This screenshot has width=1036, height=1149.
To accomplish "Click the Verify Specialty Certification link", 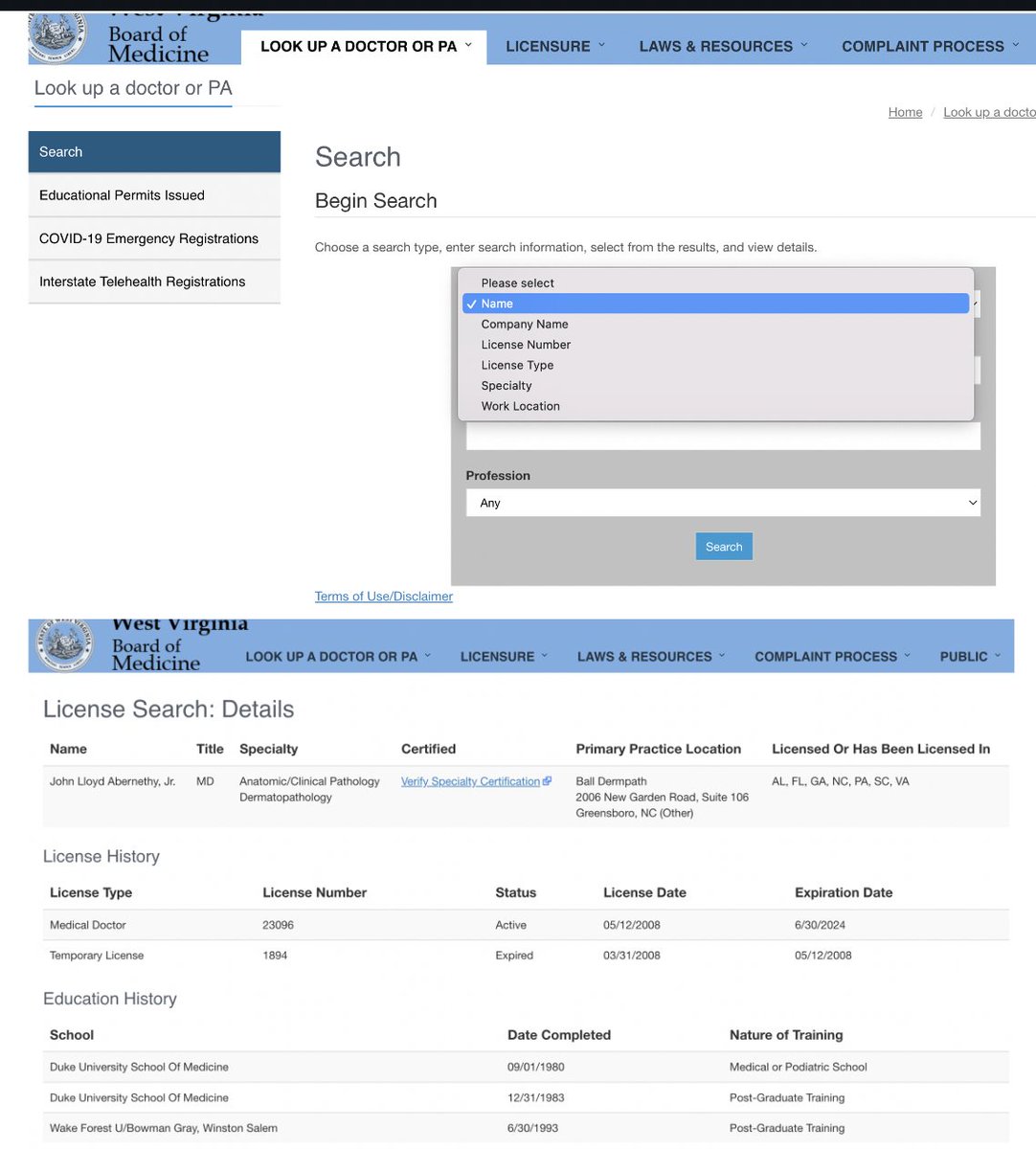I will point(470,780).
